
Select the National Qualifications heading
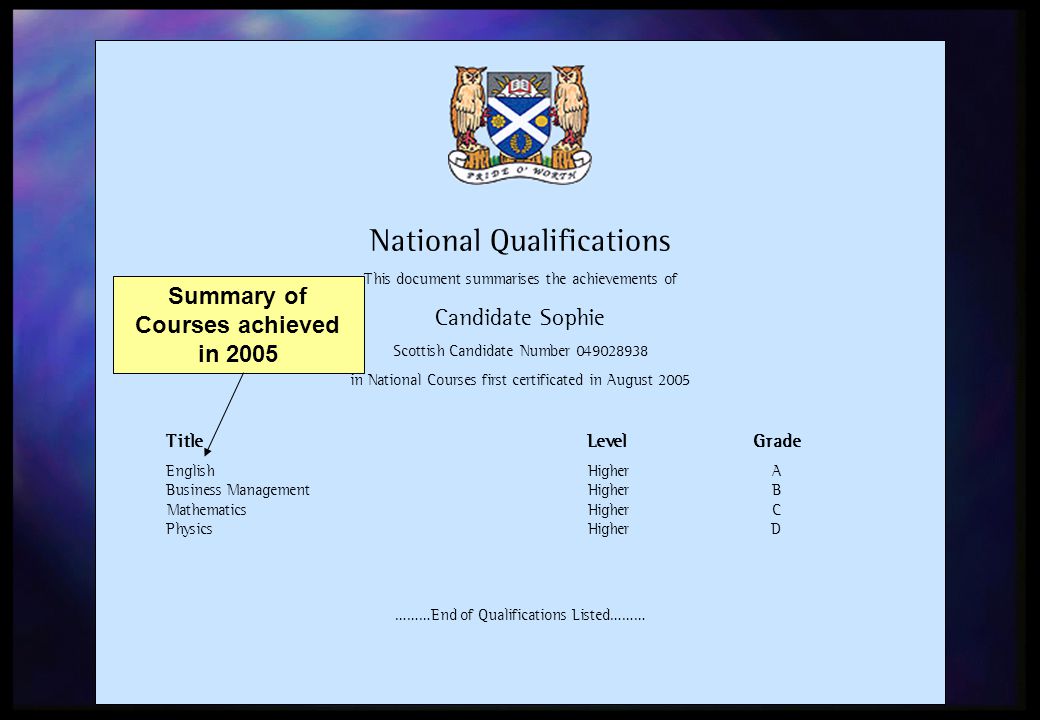click(x=520, y=241)
